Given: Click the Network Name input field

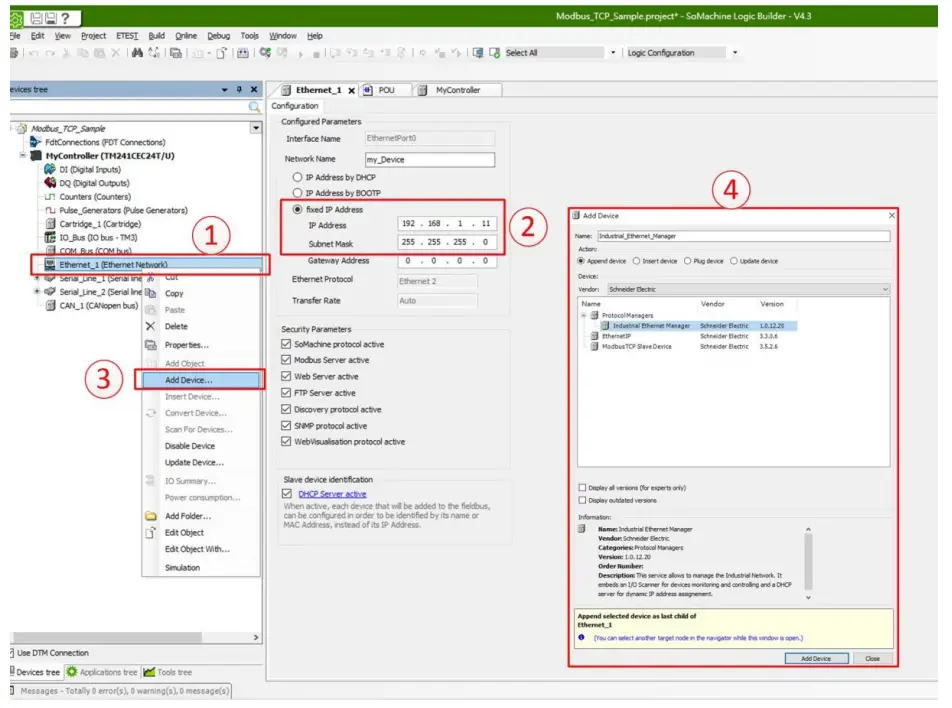Looking at the screenshot, I should pyautogui.click(x=430, y=159).
